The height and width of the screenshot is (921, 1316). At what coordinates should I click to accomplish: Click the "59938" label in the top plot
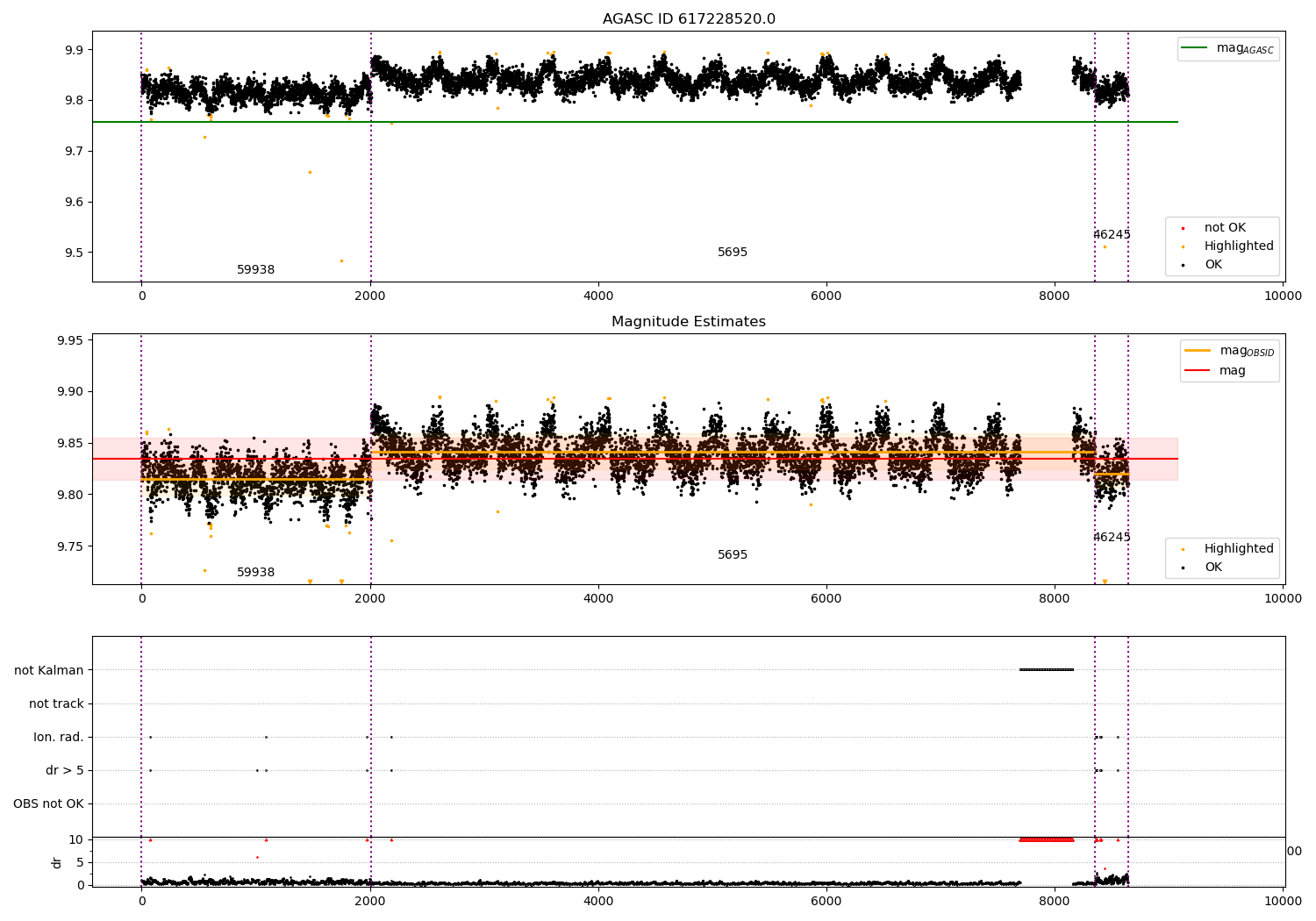coord(256,270)
